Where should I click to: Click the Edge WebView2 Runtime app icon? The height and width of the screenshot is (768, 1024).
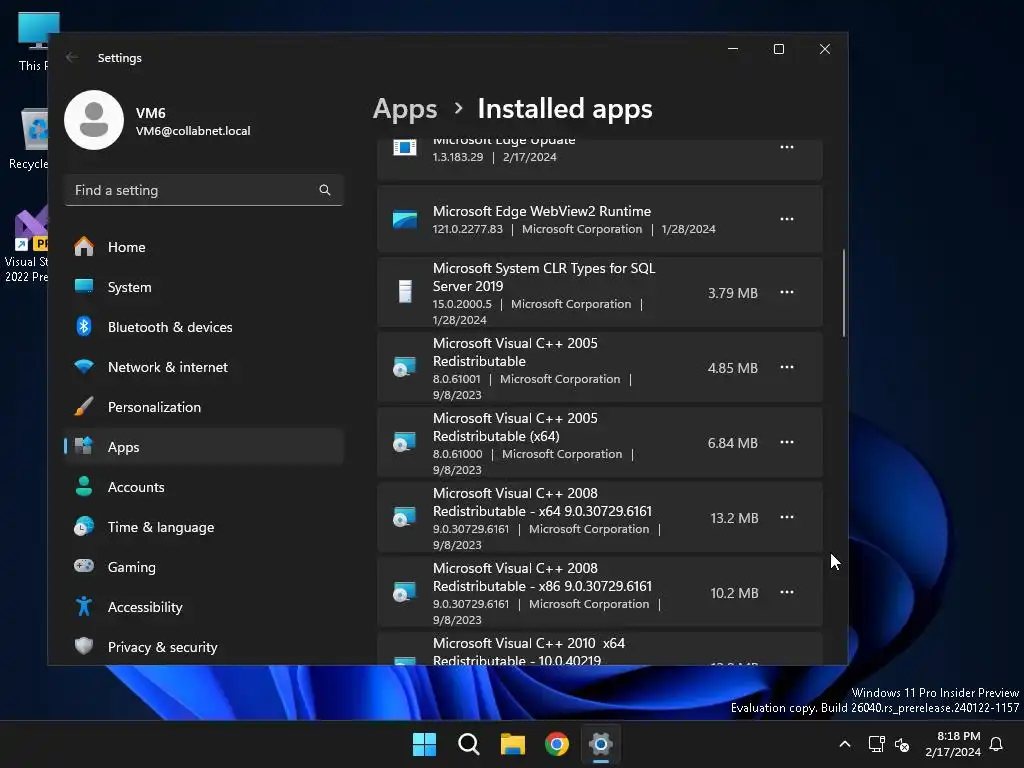[405, 219]
